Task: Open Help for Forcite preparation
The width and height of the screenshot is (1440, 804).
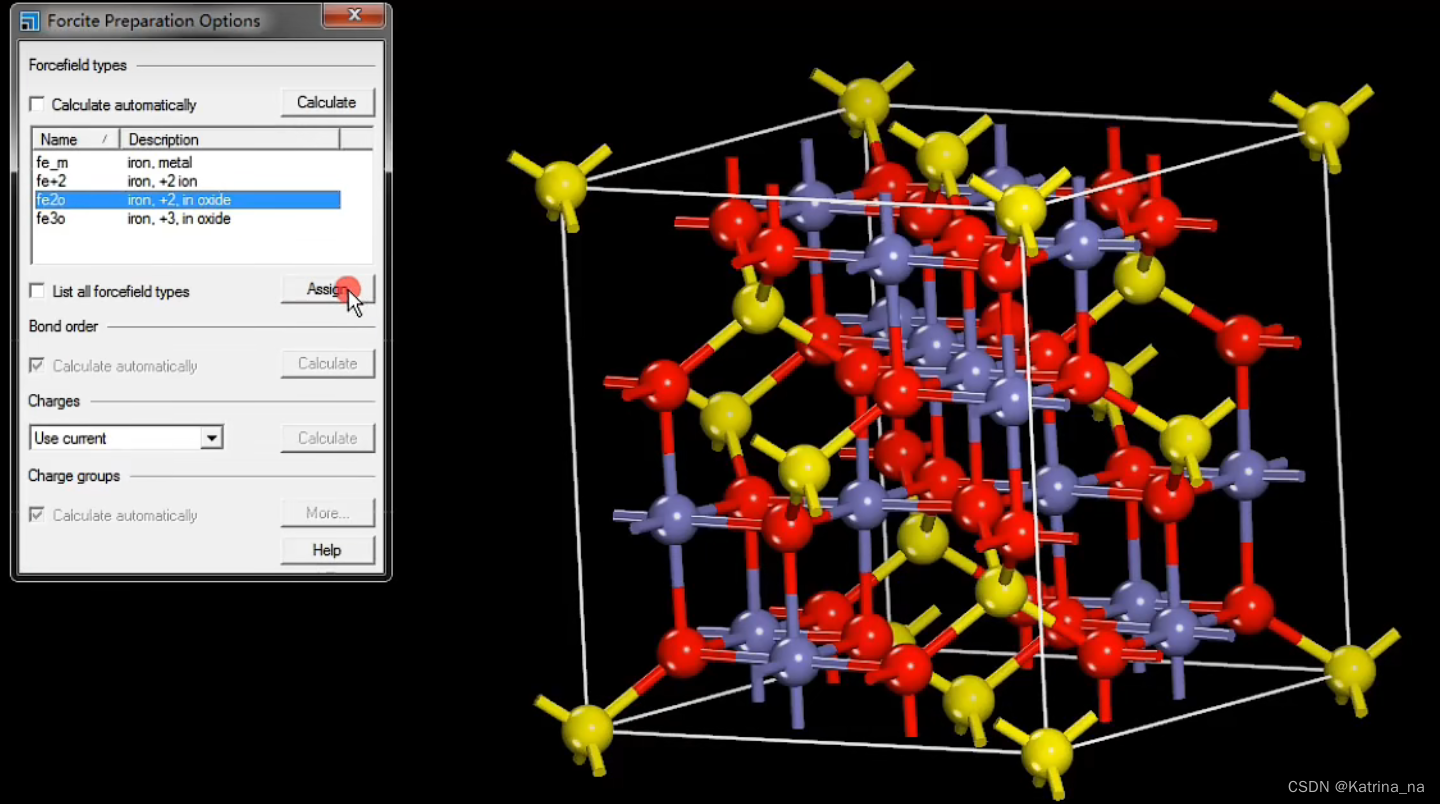Action: [x=327, y=550]
